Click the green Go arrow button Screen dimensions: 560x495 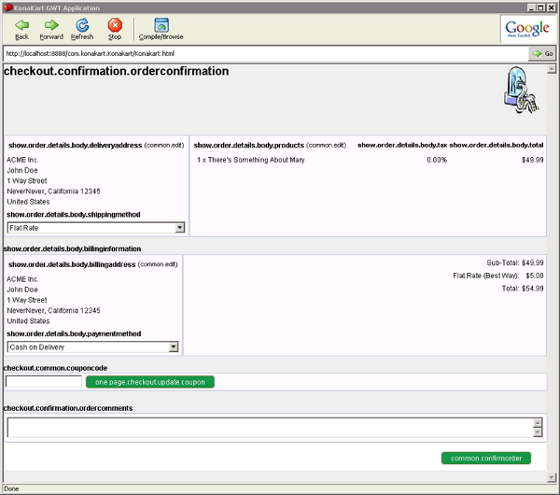[x=542, y=54]
